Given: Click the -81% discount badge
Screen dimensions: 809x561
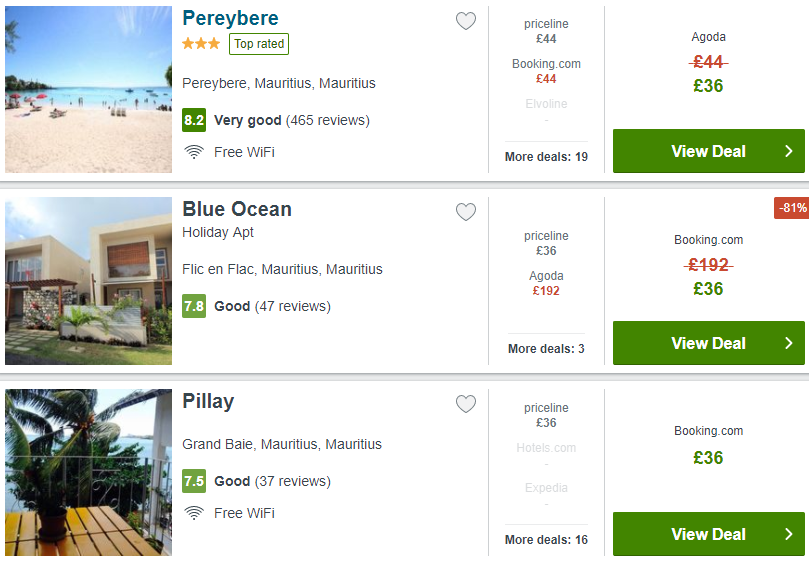Looking at the screenshot, I should click(791, 208).
